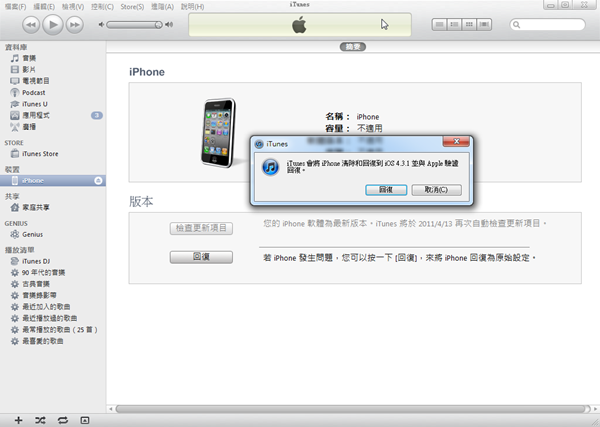Open the 檔案(F) menu
This screenshot has height=427, width=600.
(x=15, y=7)
